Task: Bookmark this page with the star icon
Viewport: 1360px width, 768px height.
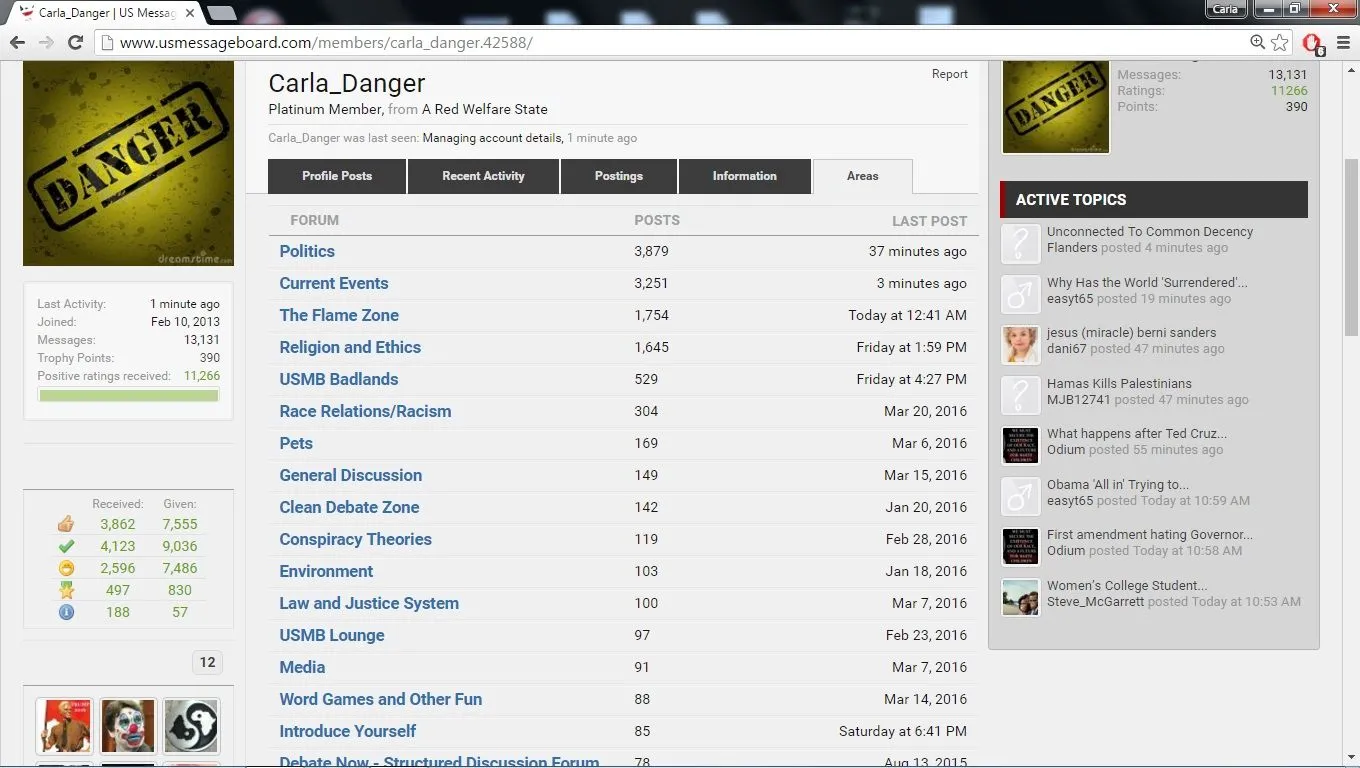Action: 1280,42
